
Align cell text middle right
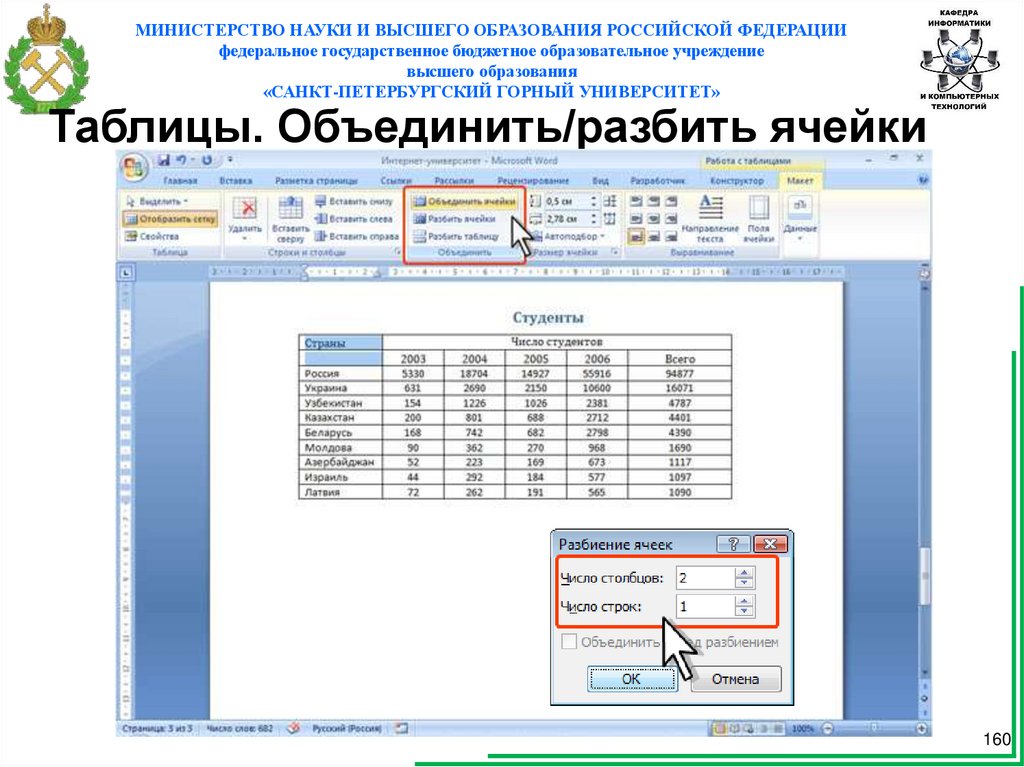pos(670,220)
